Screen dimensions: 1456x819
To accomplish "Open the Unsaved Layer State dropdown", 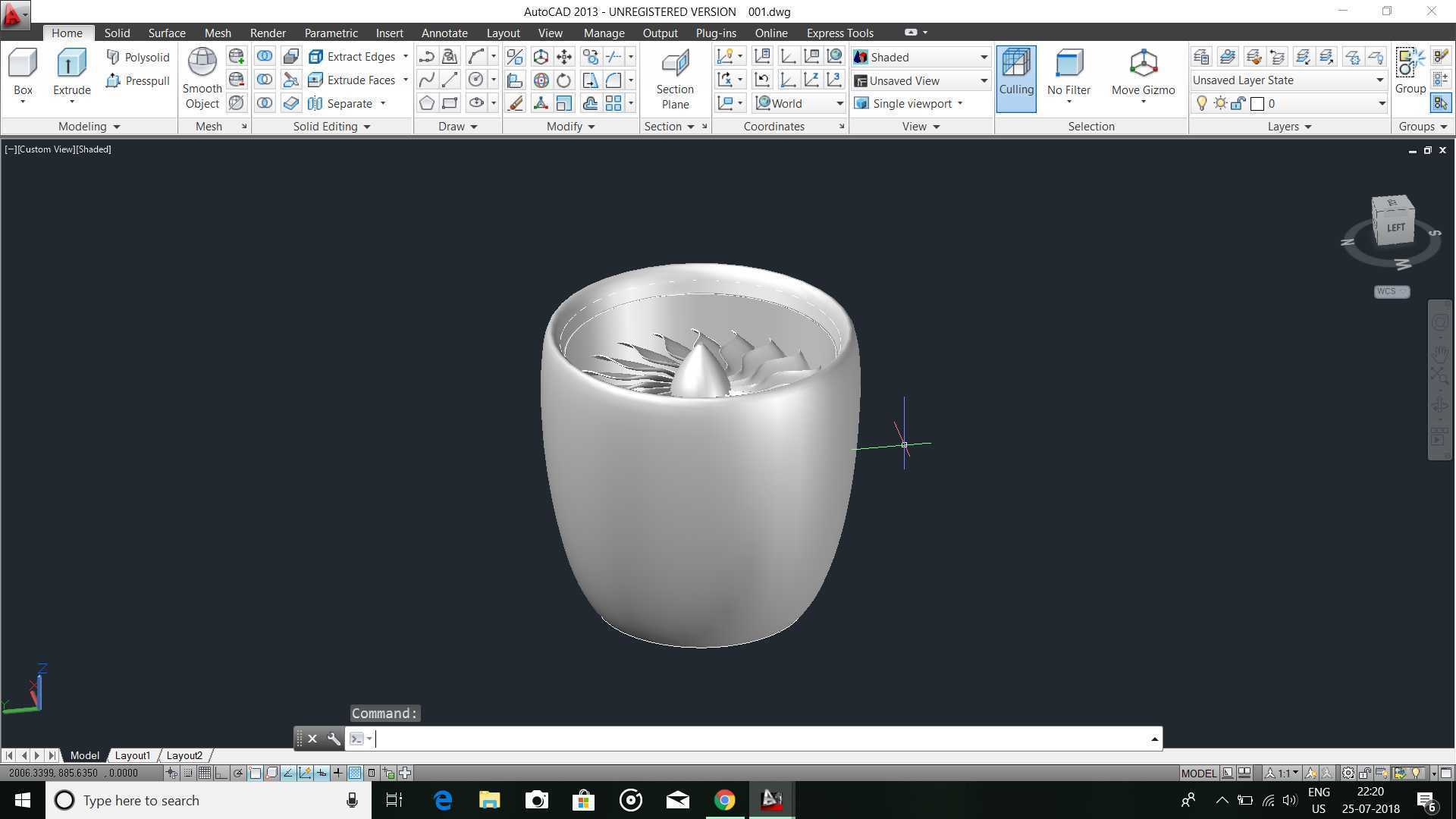I will [x=1288, y=80].
